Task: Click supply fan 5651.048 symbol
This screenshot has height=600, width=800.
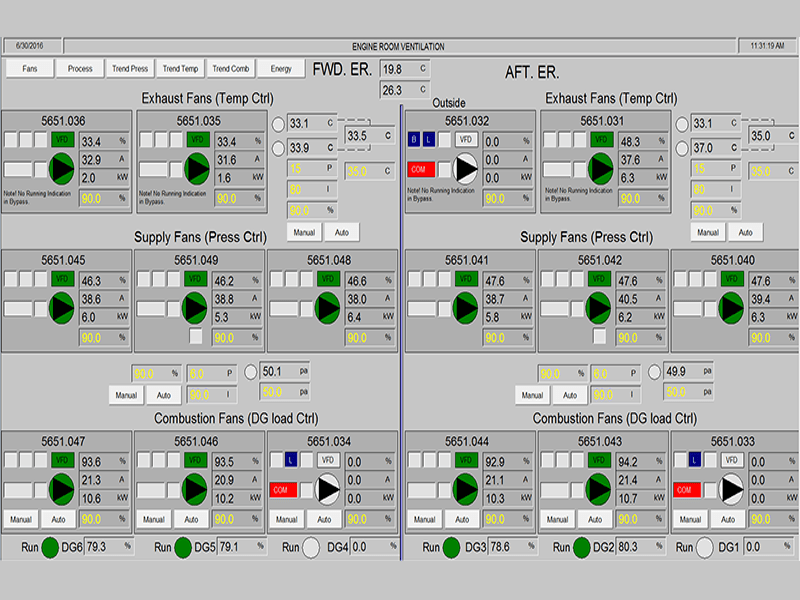Action: point(328,308)
